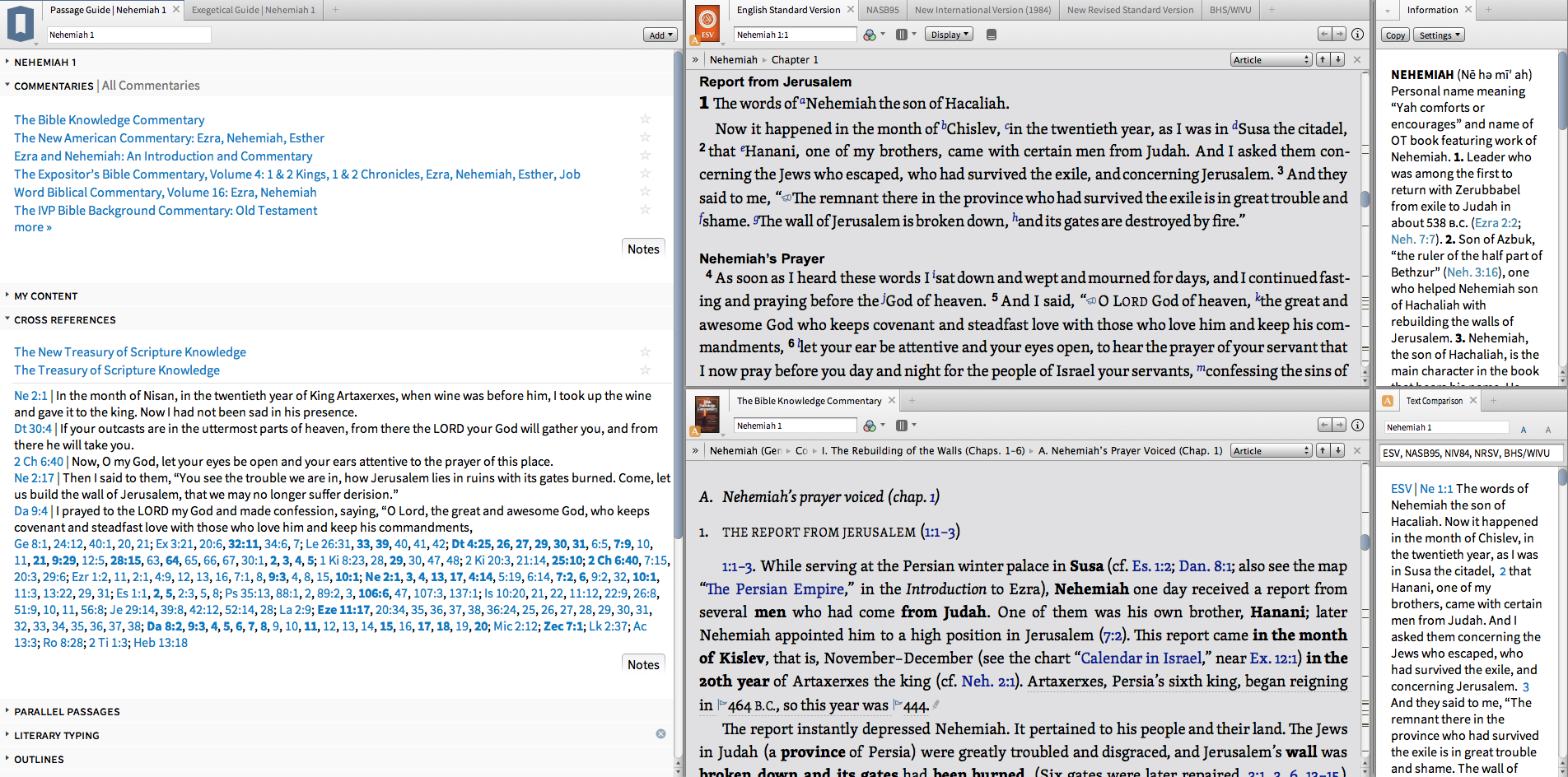The image size is (1568, 777).
Task: Open the 'Calendar in Israel' chart link
Action: pyautogui.click(x=1141, y=658)
